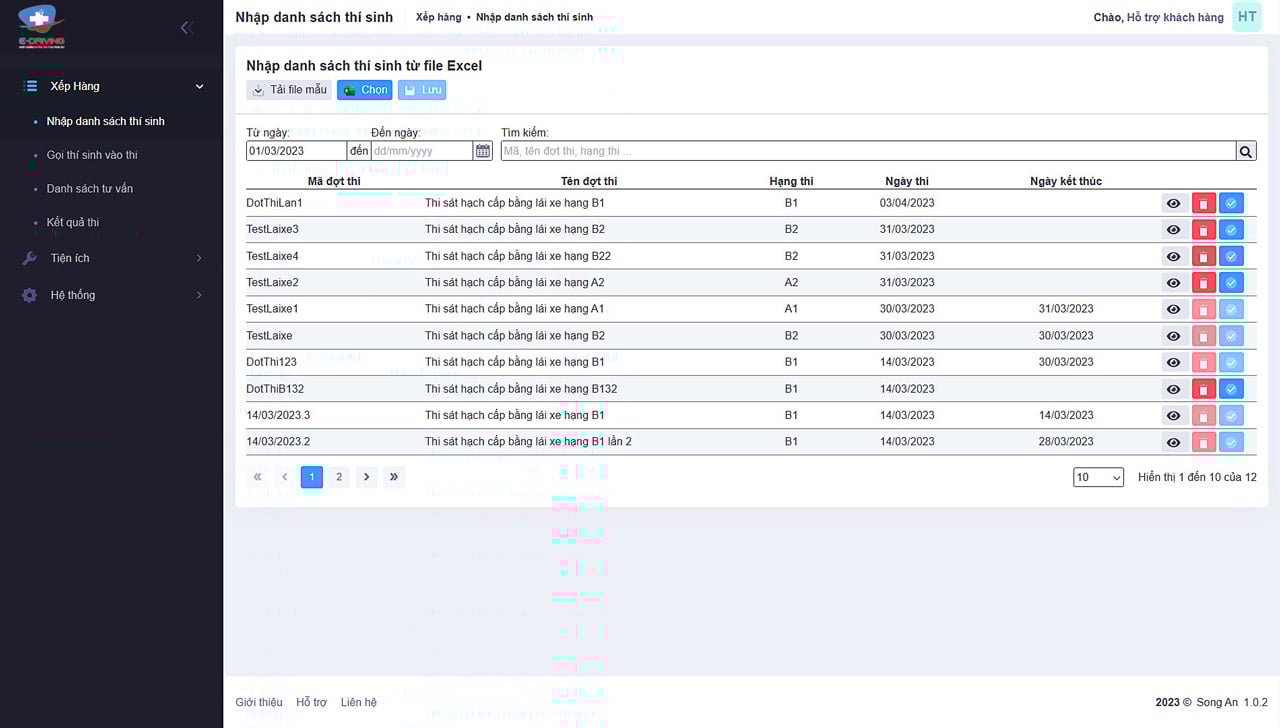Click the Tải file mẫu button
Viewport: 1280px width, 728px height.
[x=288, y=90]
